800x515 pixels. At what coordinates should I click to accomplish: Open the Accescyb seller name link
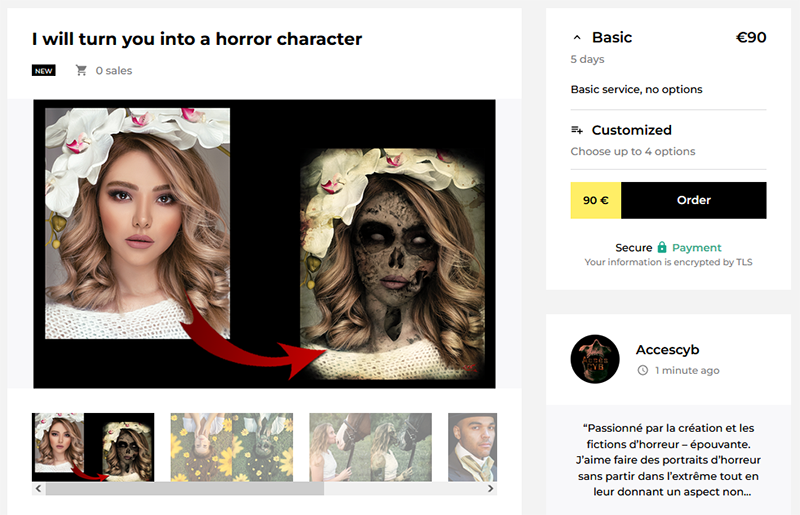667,350
